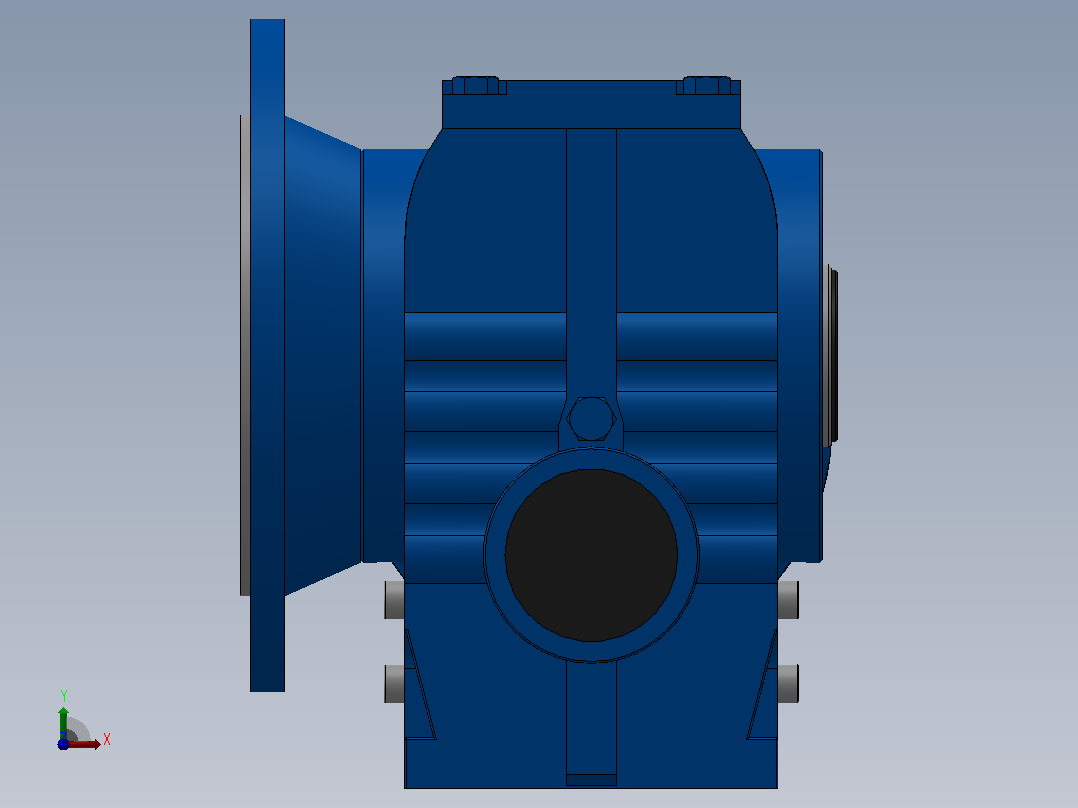1078x808 pixels.
Task: Pick the top-right bolt head on the cover
Action: tap(707, 85)
